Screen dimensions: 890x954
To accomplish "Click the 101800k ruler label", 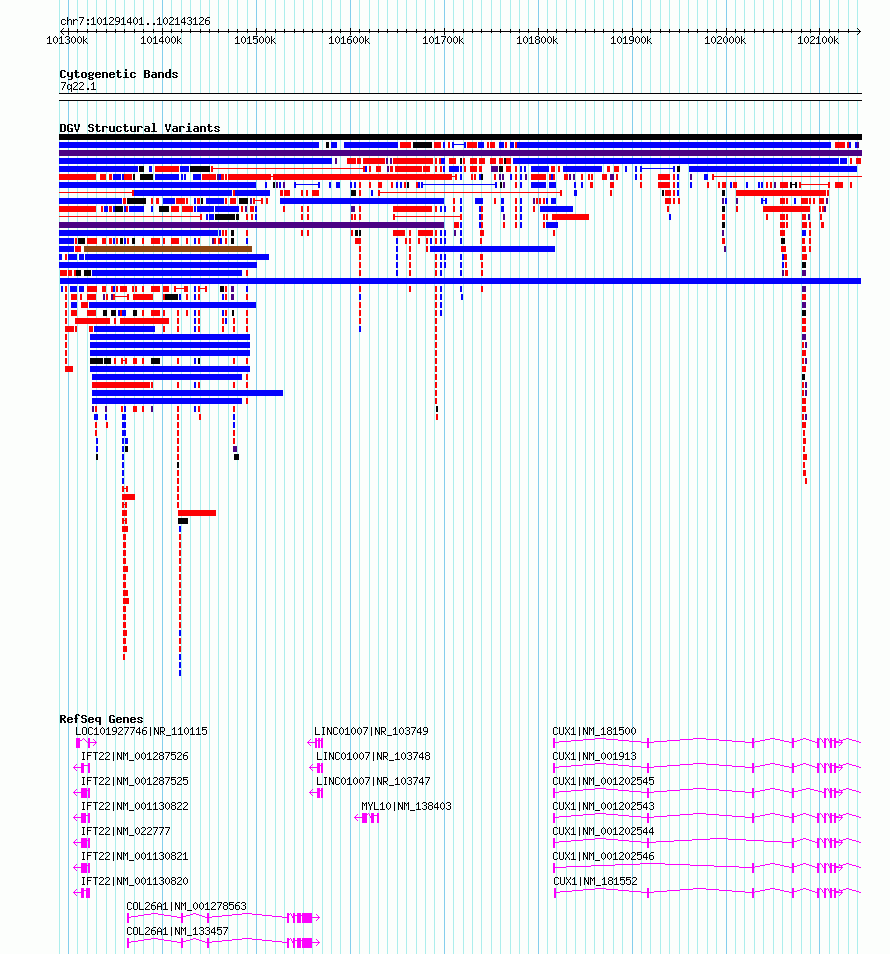I will (x=537, y=40).
